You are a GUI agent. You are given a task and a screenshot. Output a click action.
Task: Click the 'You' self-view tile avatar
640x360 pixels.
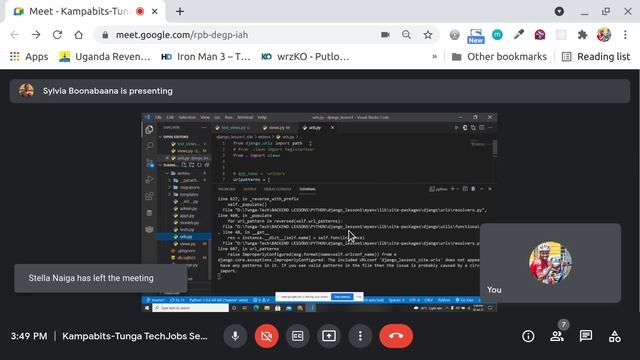point(550,263)
